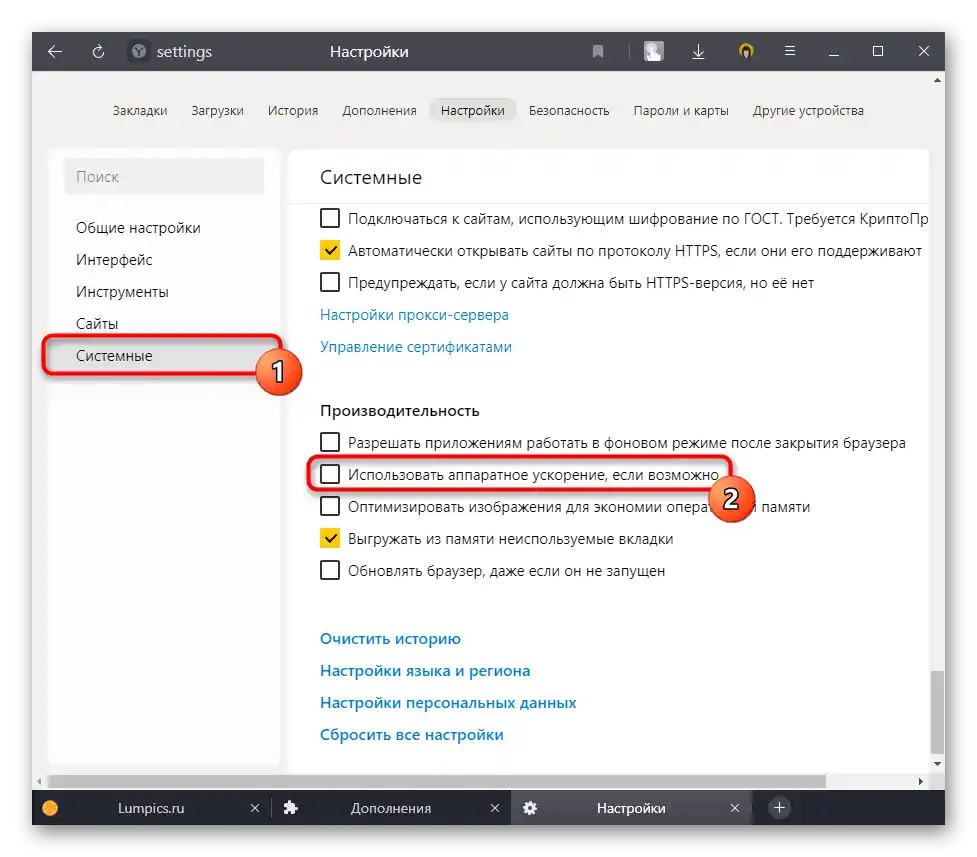Uncheck unload unused tabs from memory
977x857 pixels.
coord(330,538)
